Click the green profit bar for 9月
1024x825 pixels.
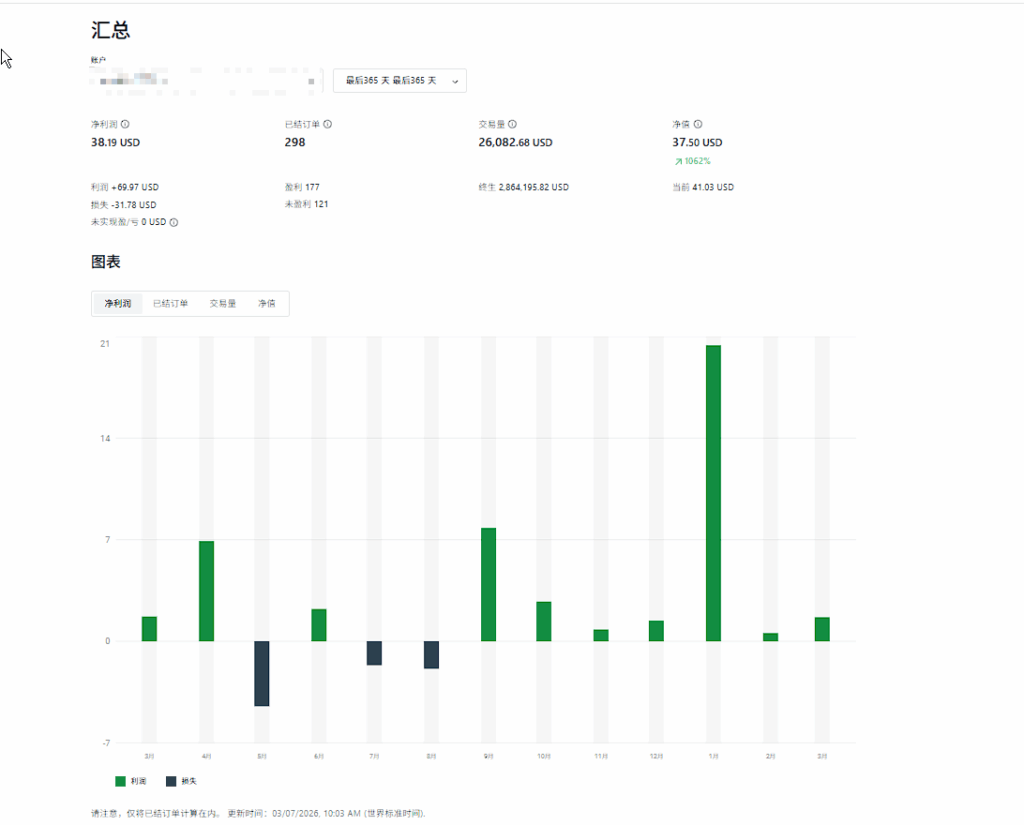[x=488, y=584]
